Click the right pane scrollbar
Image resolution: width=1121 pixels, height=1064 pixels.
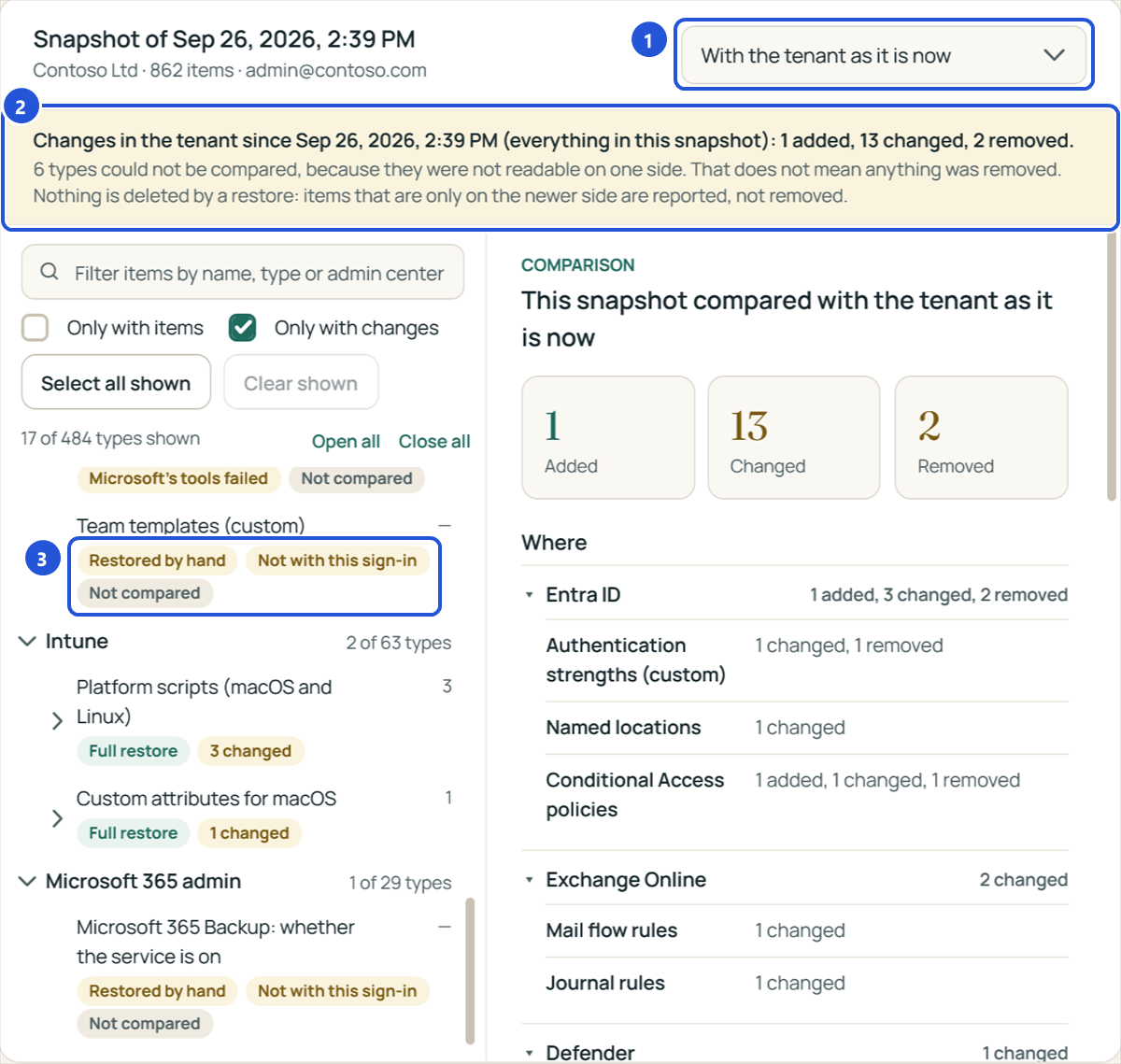click(x=1112, y=366)
